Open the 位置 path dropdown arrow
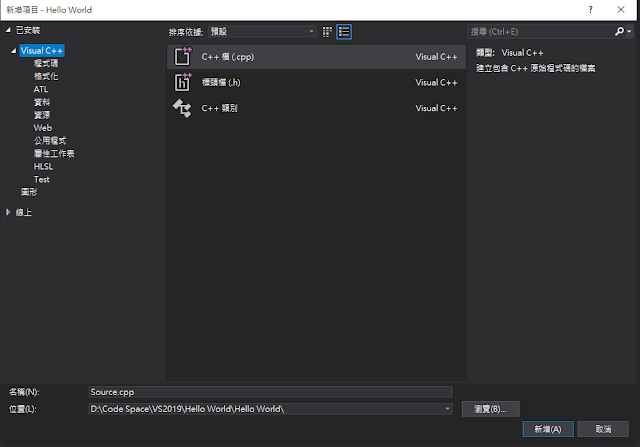 tap(447, 409)
